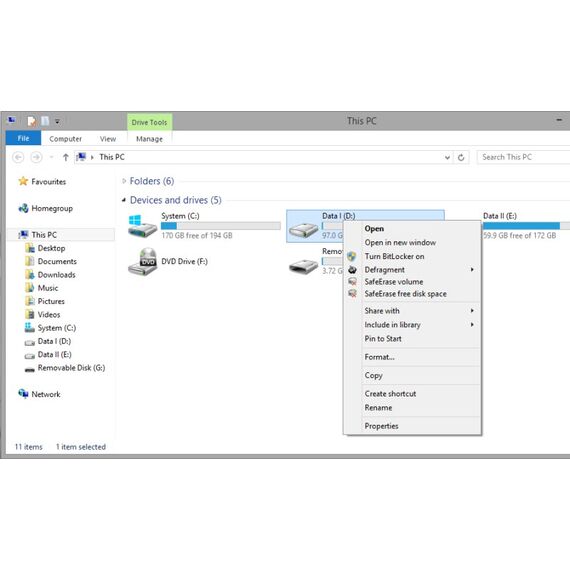Expand the Defragment submenu arrow
Screen dimensions: 570x570
[472, 269]
